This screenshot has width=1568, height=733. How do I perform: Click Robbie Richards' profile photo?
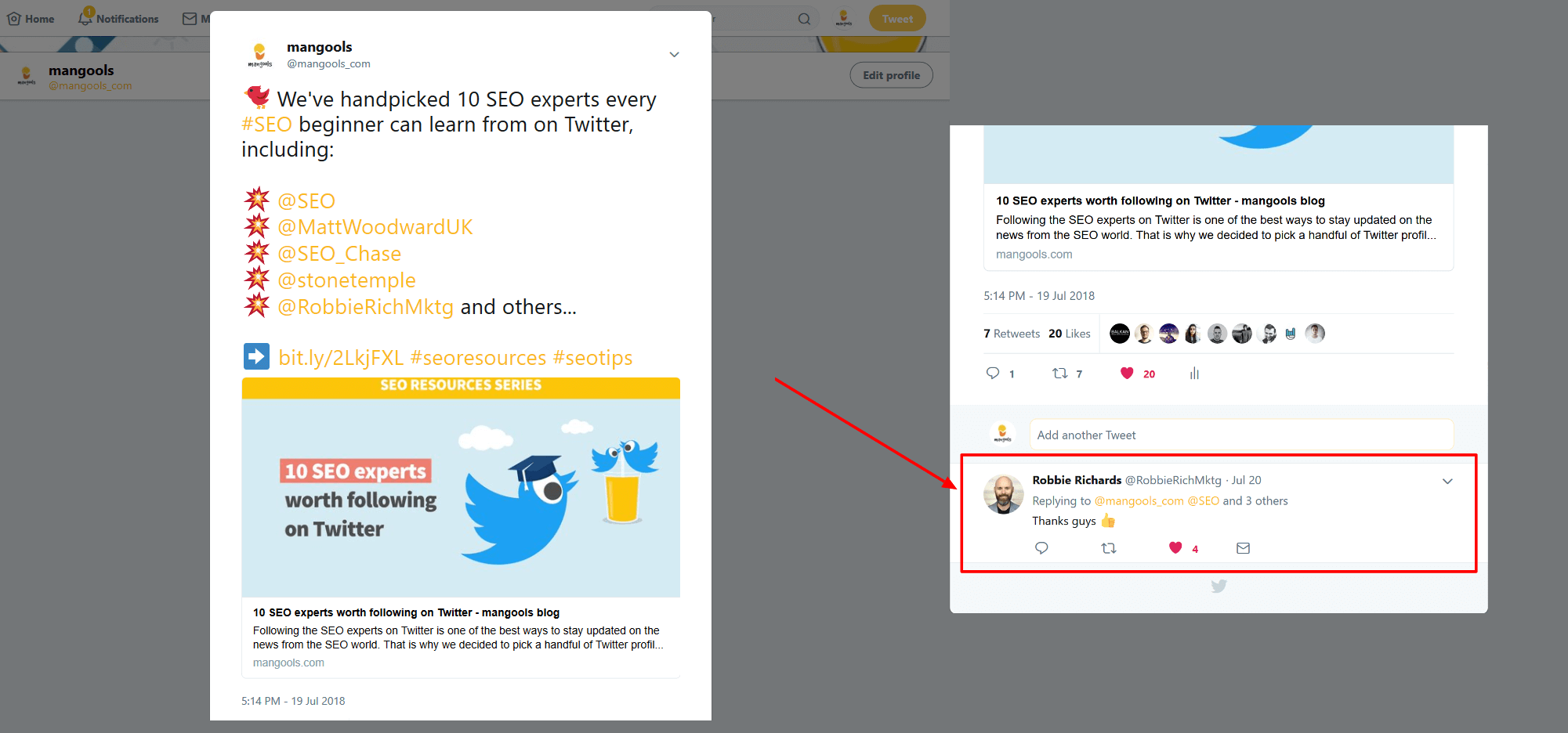coord(1004,494)
